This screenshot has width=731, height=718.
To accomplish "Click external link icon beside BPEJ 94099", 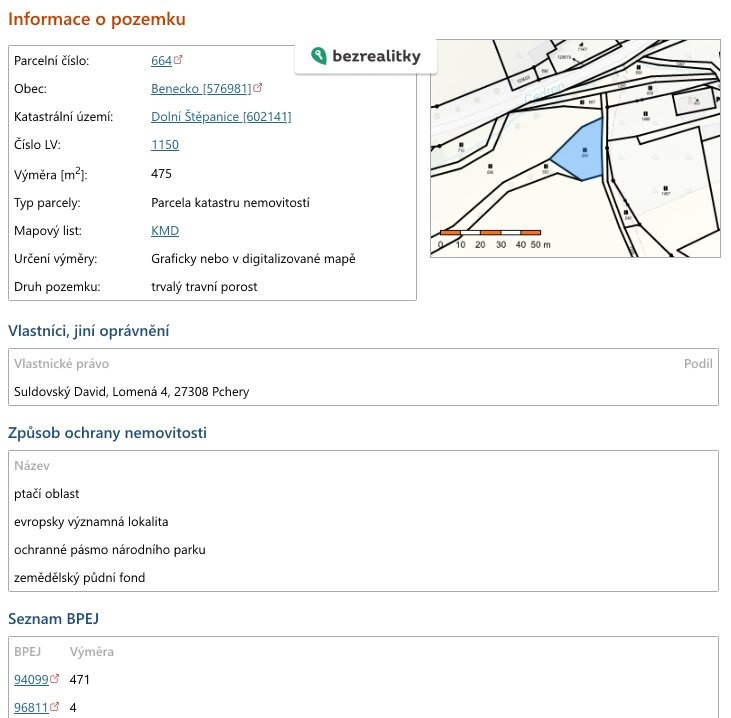I will click(55, 680).
